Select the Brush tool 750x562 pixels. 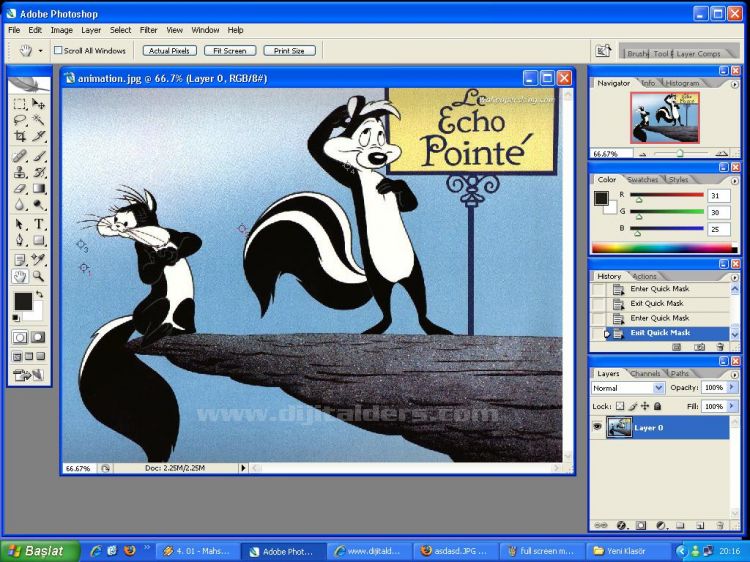click(x=38, y=155)
